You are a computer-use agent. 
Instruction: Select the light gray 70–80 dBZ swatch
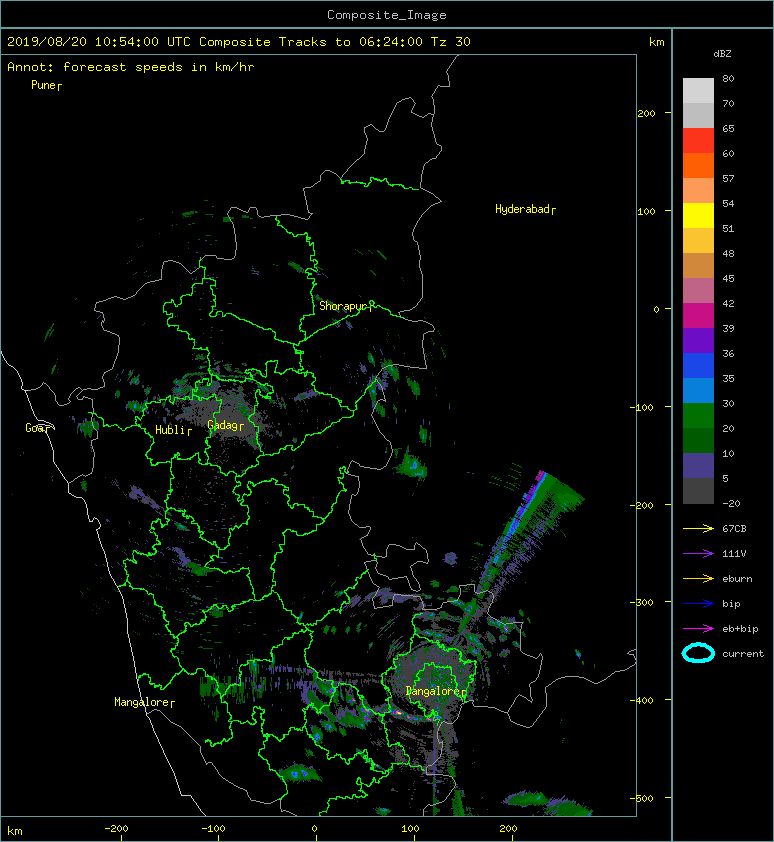pyautogui.click(x=698, y=91)
